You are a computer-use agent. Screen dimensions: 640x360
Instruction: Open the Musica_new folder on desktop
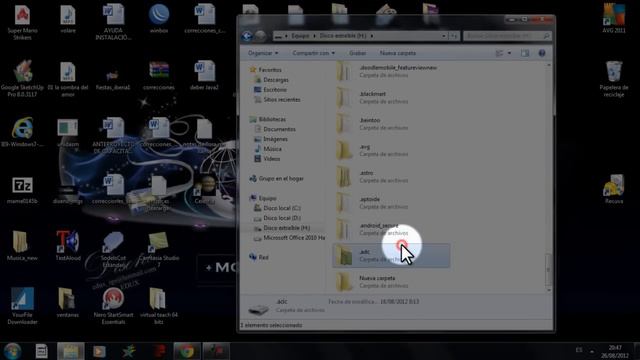click(22, 245)
